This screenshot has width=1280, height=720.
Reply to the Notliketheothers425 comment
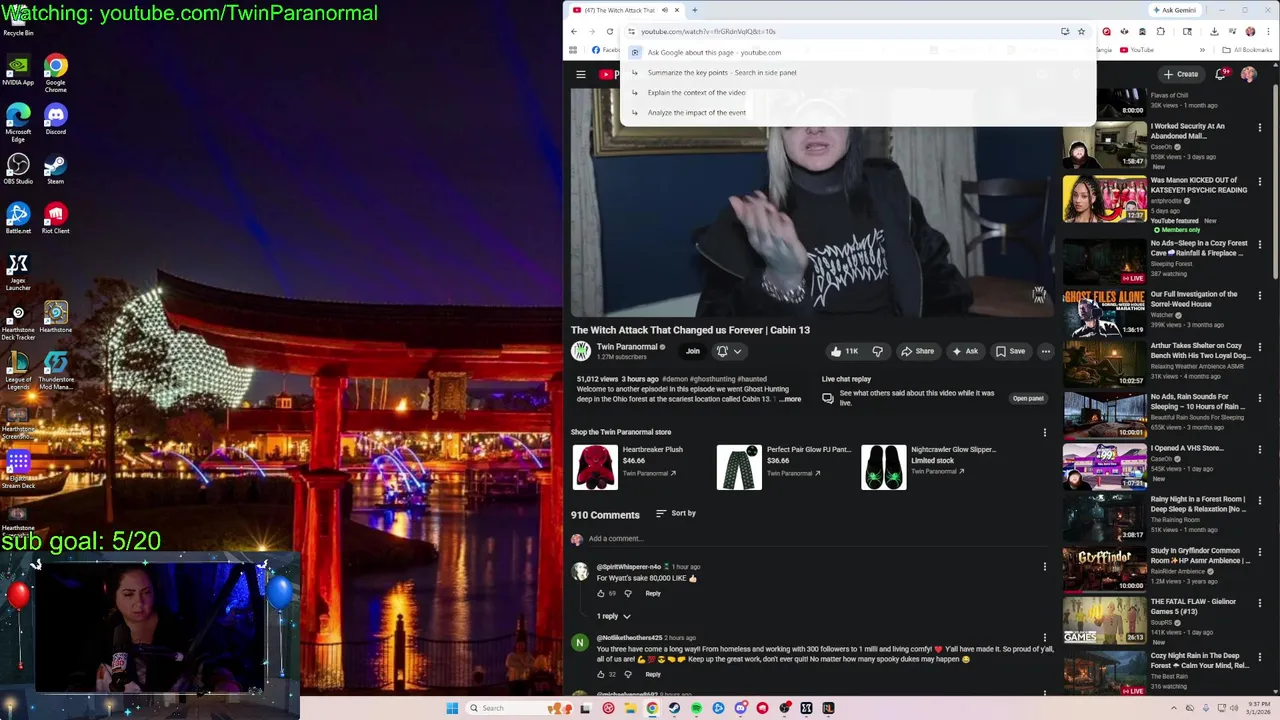point(653,674)
